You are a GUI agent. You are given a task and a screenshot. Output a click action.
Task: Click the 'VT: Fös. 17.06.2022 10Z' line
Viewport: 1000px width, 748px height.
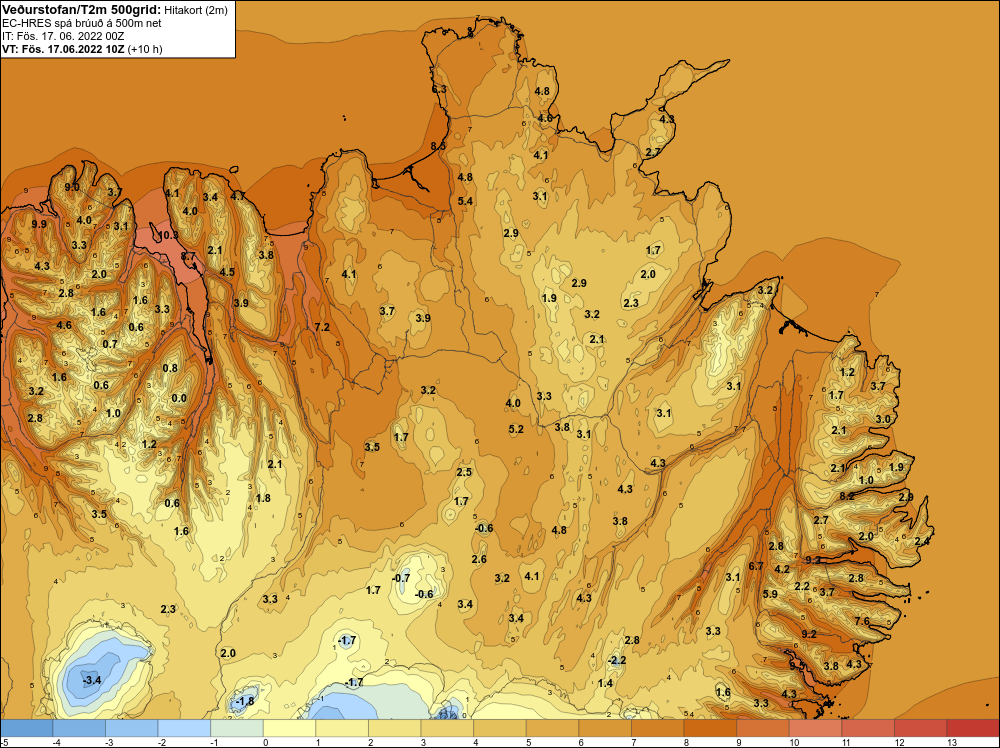pos(64,49)
